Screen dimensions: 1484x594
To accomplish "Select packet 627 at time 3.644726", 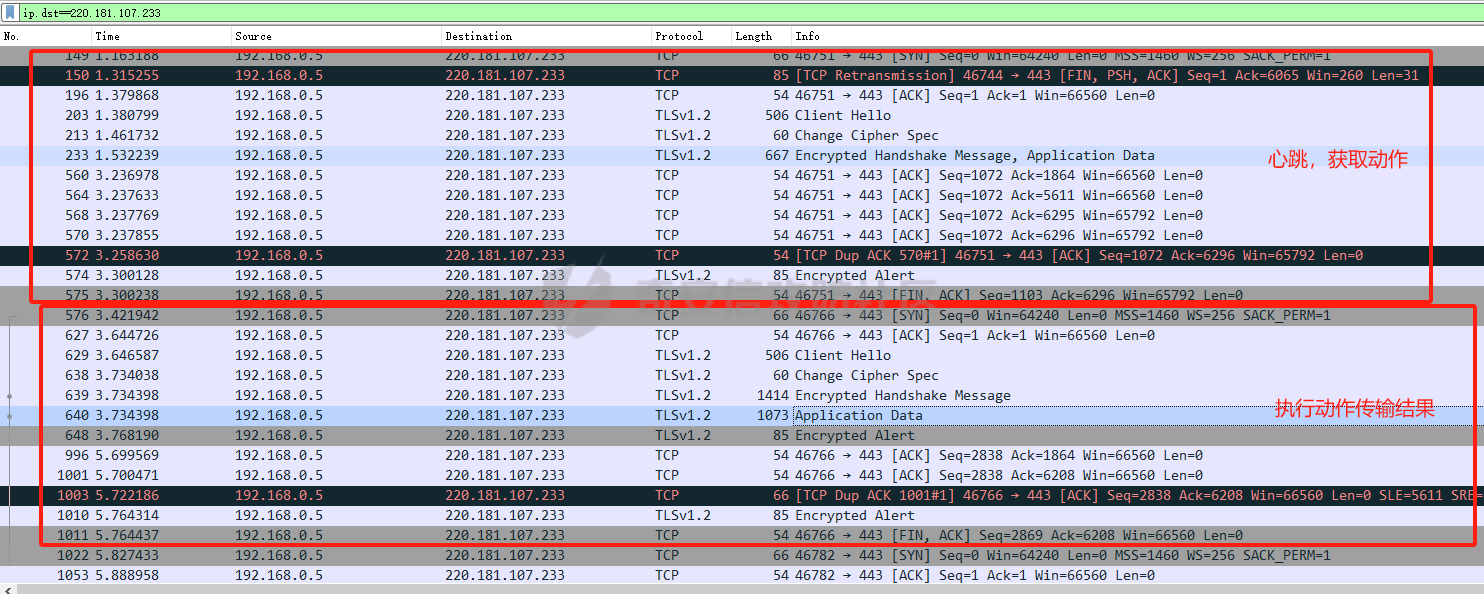I will coord(742,335).
